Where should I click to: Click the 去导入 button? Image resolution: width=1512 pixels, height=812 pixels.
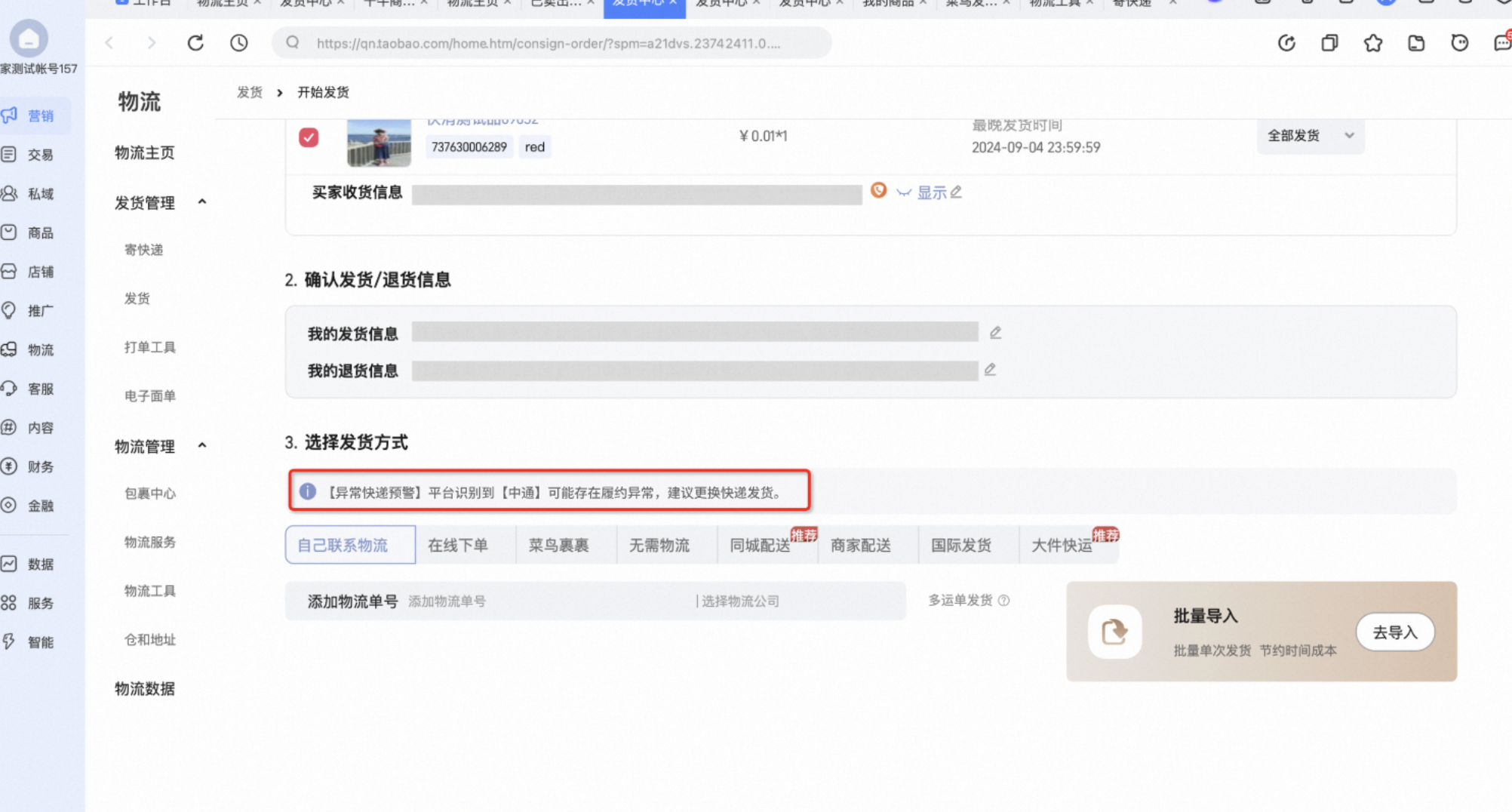pyautogui.click(x=1395, y=632)
